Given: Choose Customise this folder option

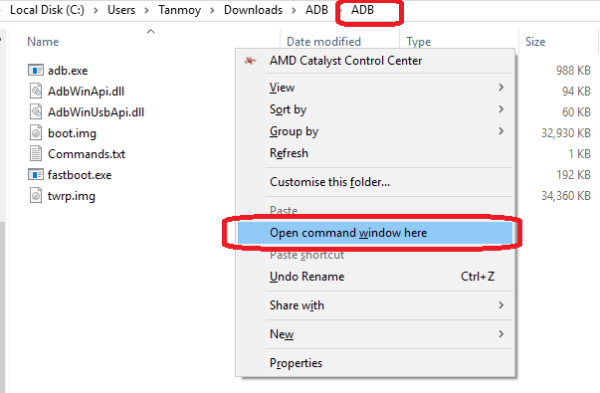Looking at the screenshot, I should 330,182.
